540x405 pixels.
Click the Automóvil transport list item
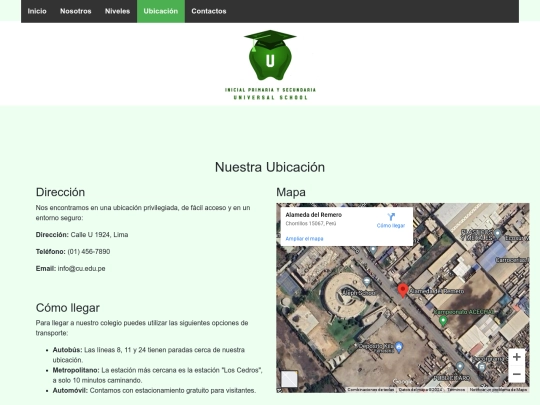click(x=154, y=391)
